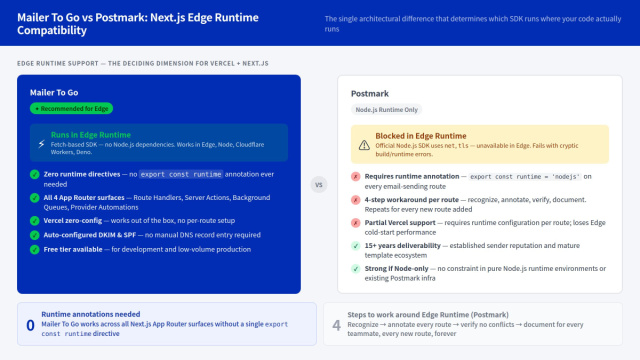This screenshot has width=640, height=360.
Task: Click the text Auto-configured DKIM & SPF
Action: [90, 235]
